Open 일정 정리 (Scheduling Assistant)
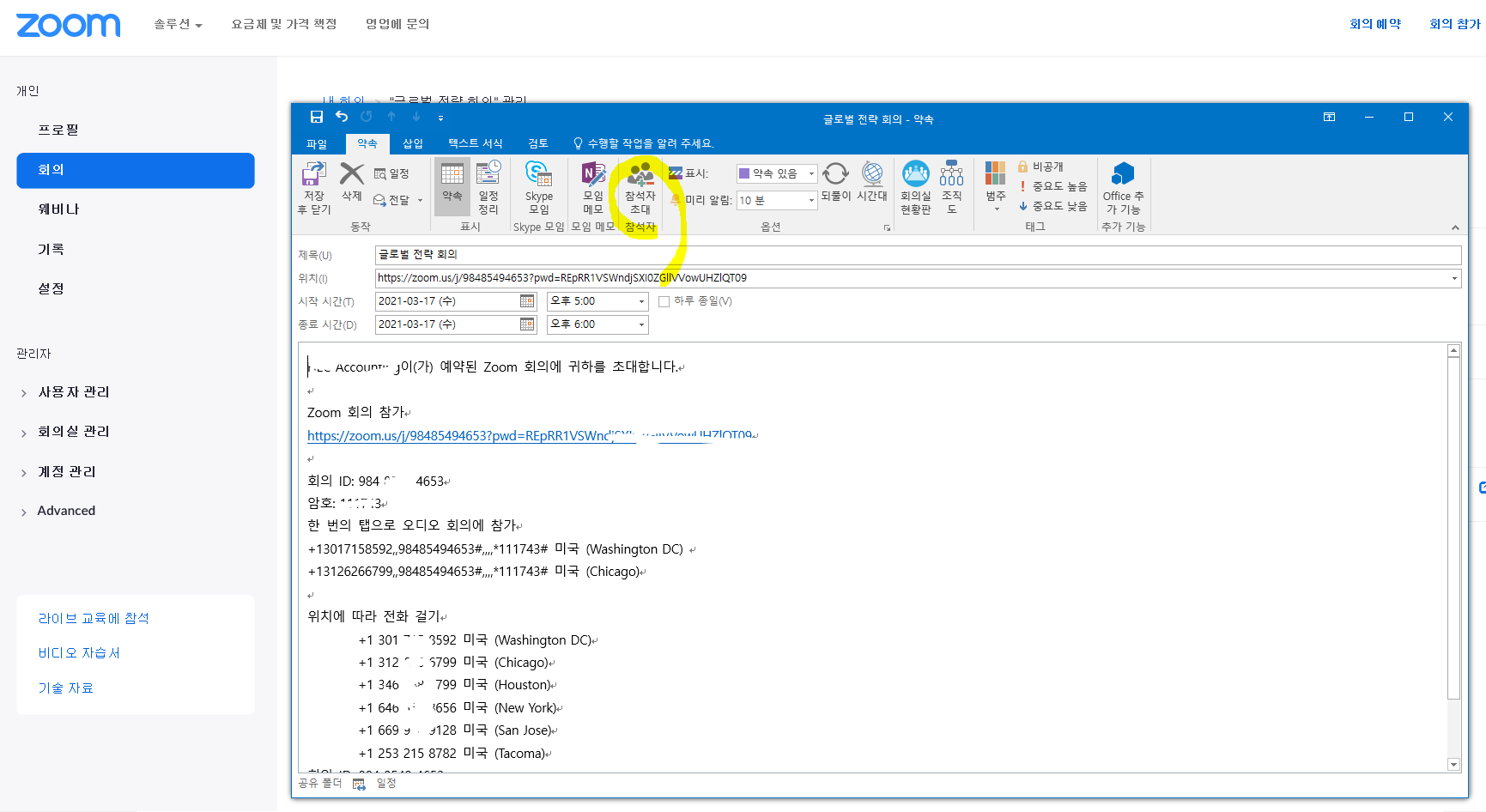 [x=488, y=186]
